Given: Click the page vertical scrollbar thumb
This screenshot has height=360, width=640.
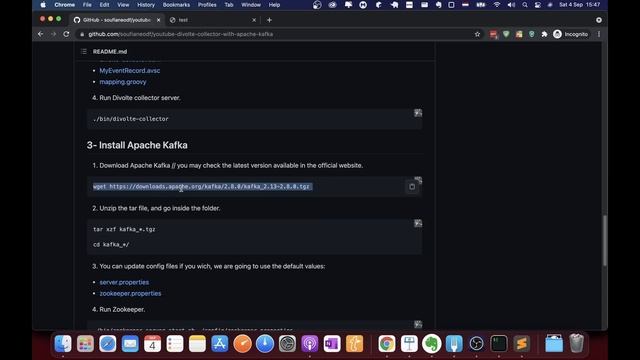Looking at the screenshot, I should [x=604, y=240].
